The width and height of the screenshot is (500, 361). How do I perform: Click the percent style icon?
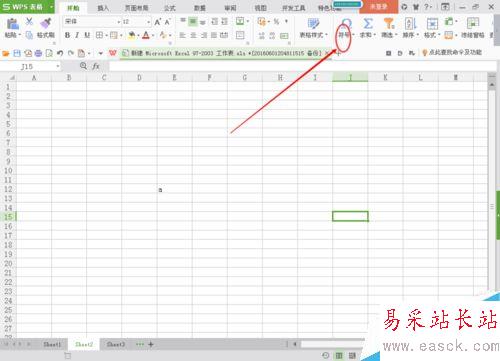[276, 22]
